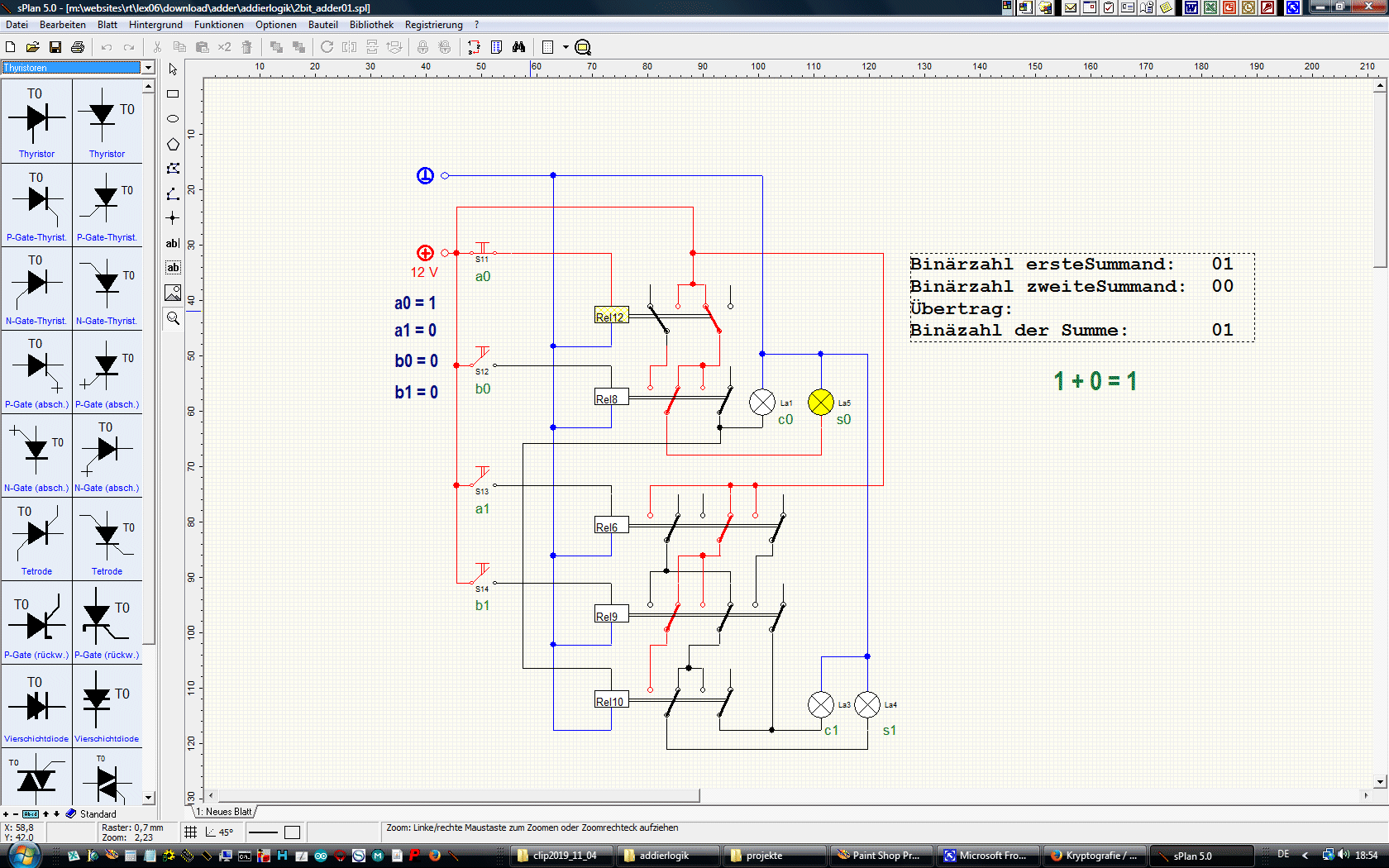Select the polygon drawing tool

coord(173,144)
